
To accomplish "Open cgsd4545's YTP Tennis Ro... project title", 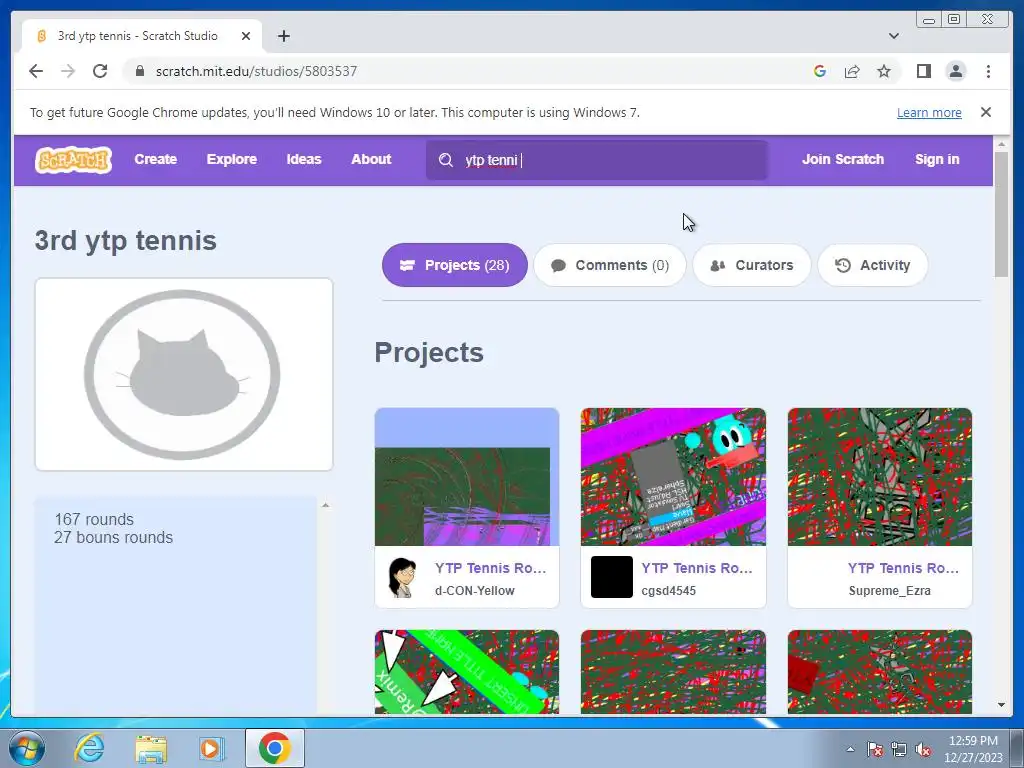I will tap(697, 568).
